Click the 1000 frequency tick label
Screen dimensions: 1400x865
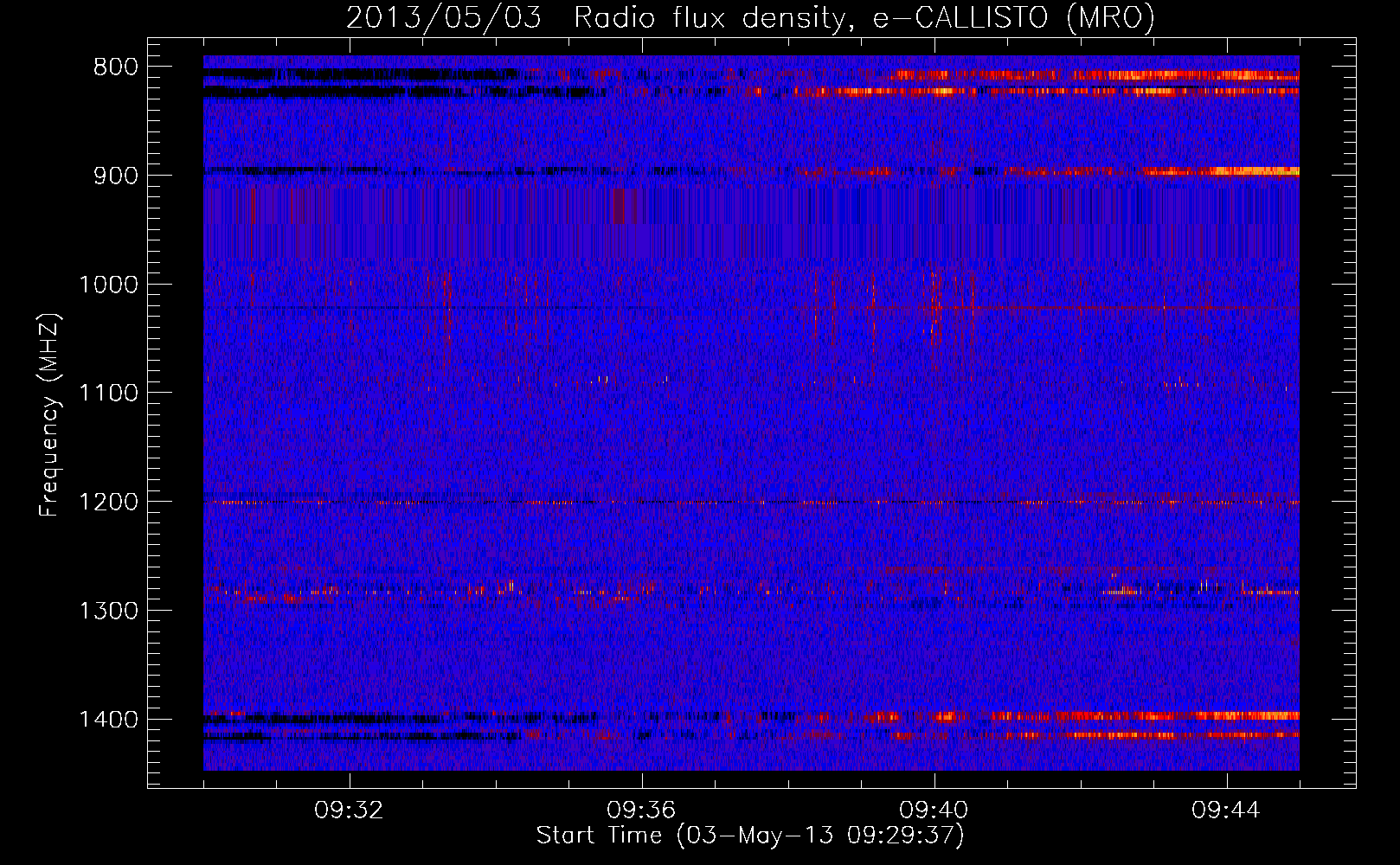108,285
